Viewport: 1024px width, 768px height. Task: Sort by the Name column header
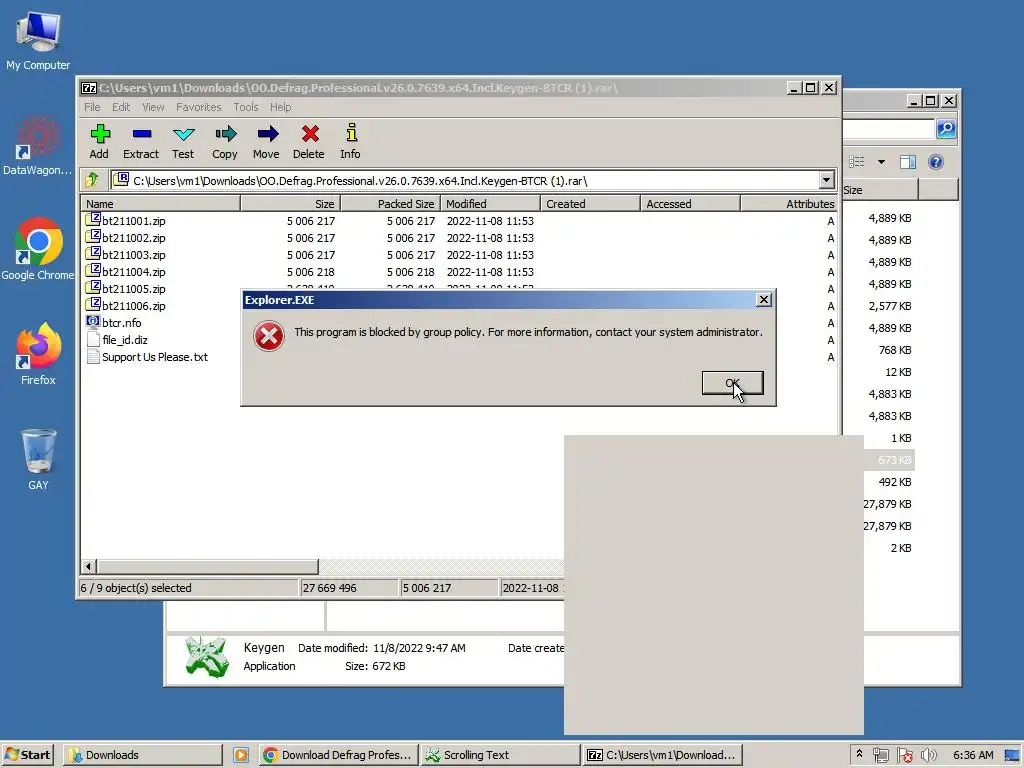(161, 204)
